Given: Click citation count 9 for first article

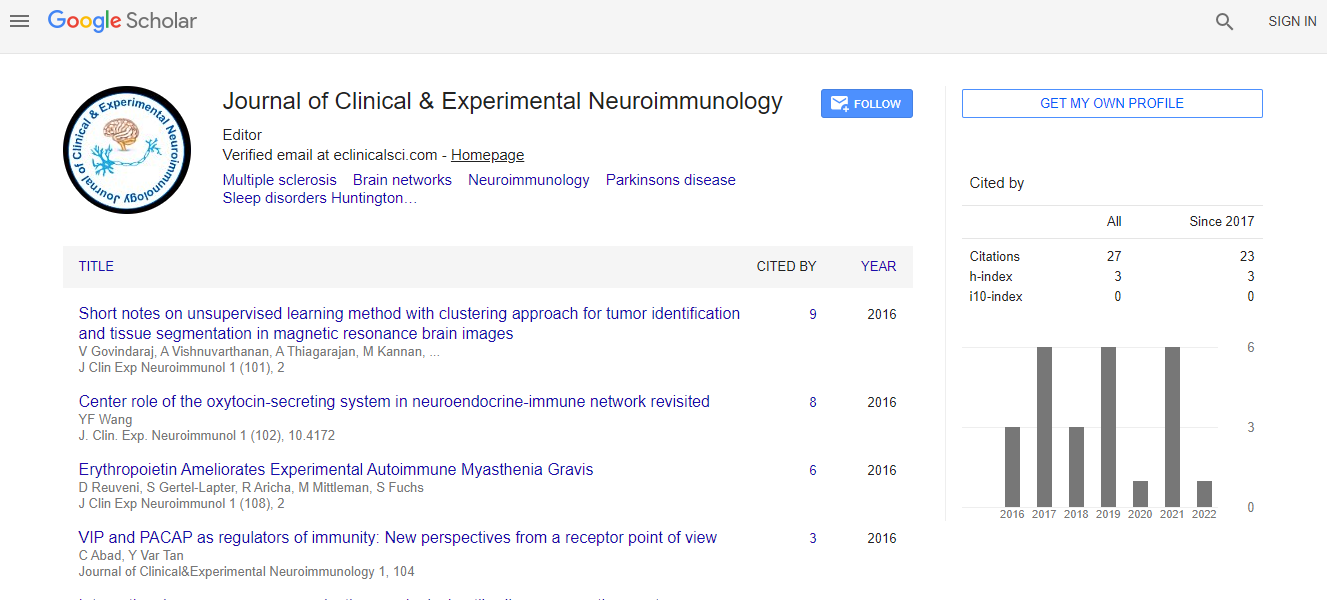Looking at the screenshot, I should click(x=813, y=314).
